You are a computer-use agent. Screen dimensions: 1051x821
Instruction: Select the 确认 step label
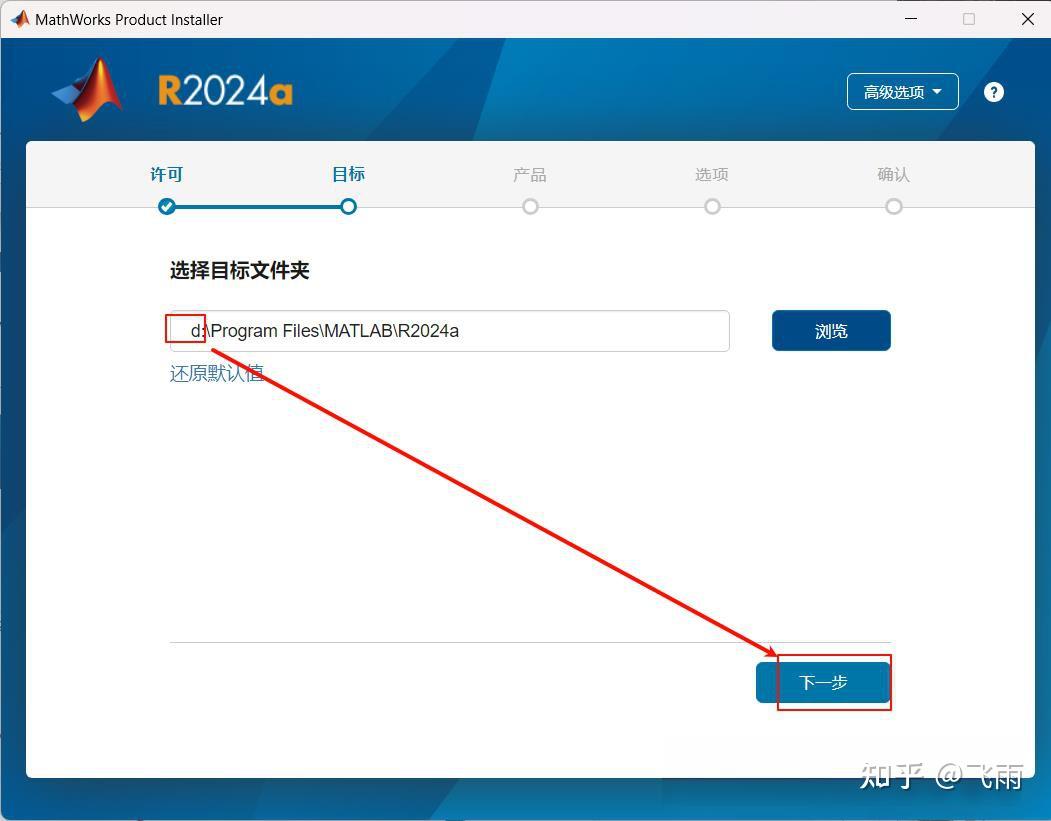point(893,174)
